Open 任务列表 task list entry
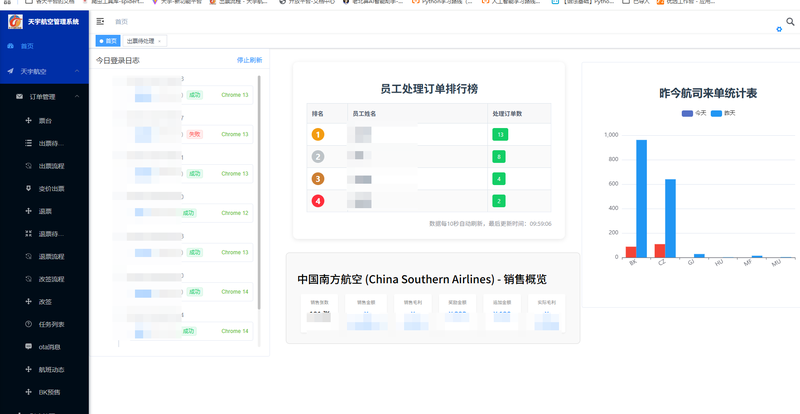The width and height of the screenshot is (800, 414). [x=51, y=324]
